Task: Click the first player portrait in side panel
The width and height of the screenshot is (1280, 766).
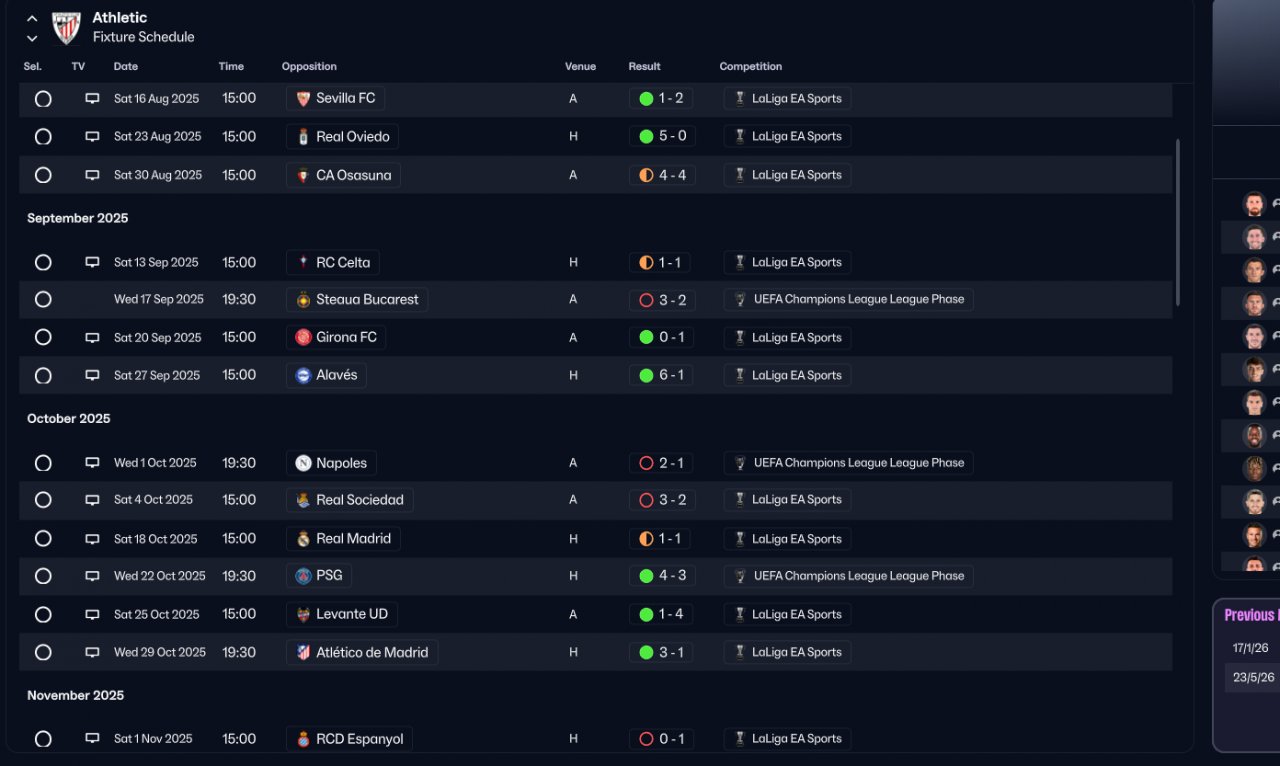Action: pyautogui.click(x=1254, y=204)
